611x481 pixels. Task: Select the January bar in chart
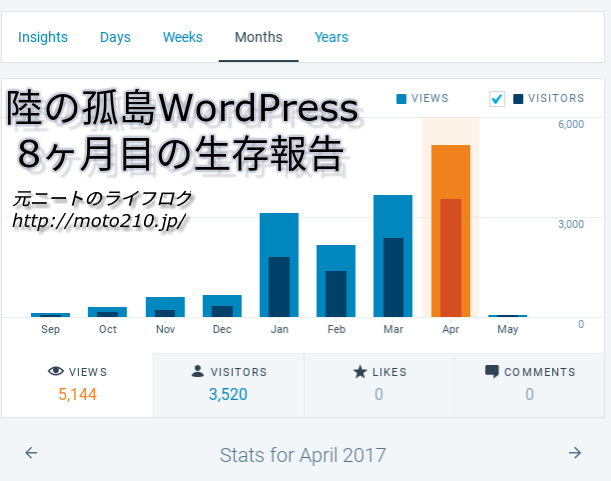coord(279,265)
